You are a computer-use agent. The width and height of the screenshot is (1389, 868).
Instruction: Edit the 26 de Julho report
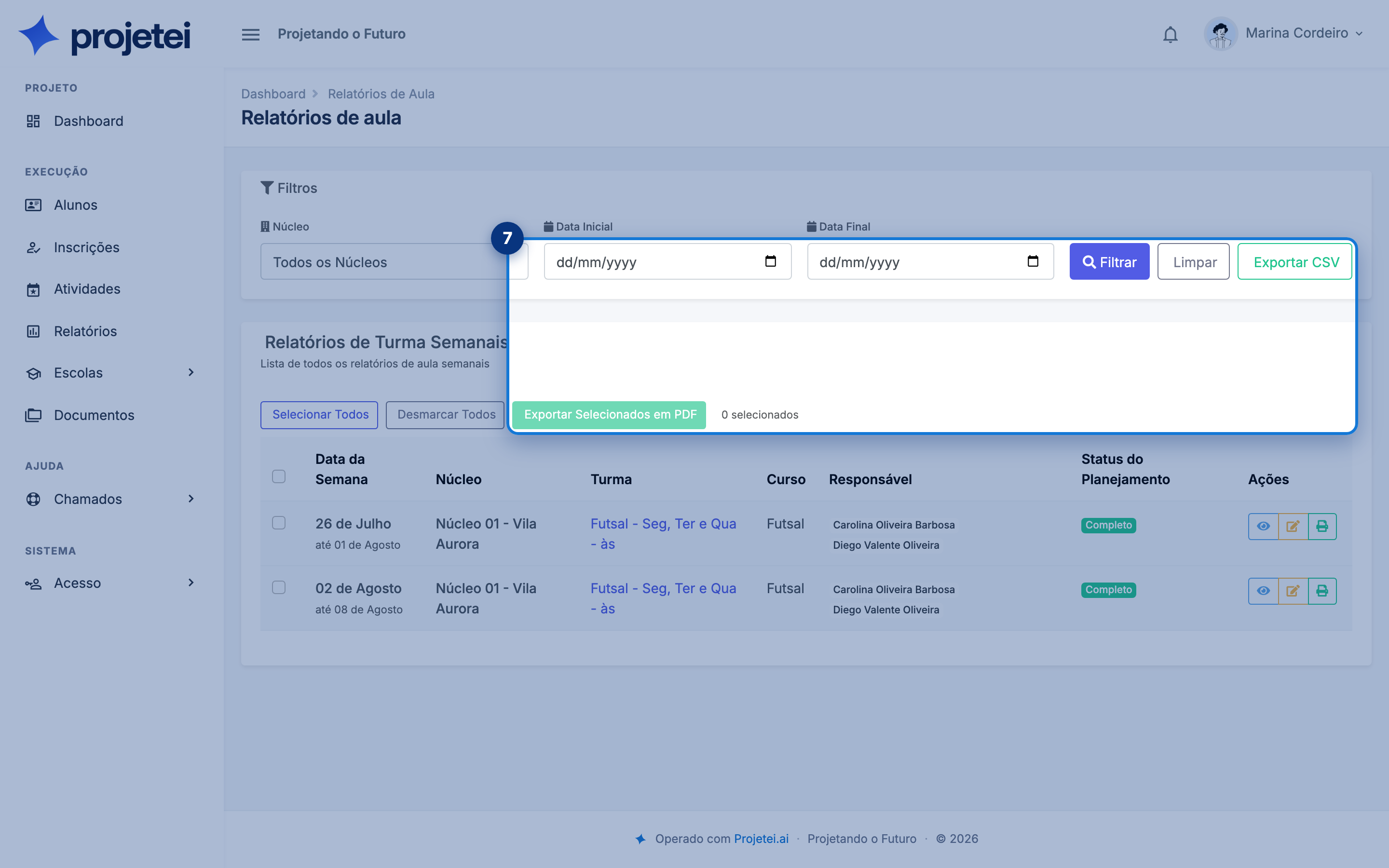[1293, 527]
